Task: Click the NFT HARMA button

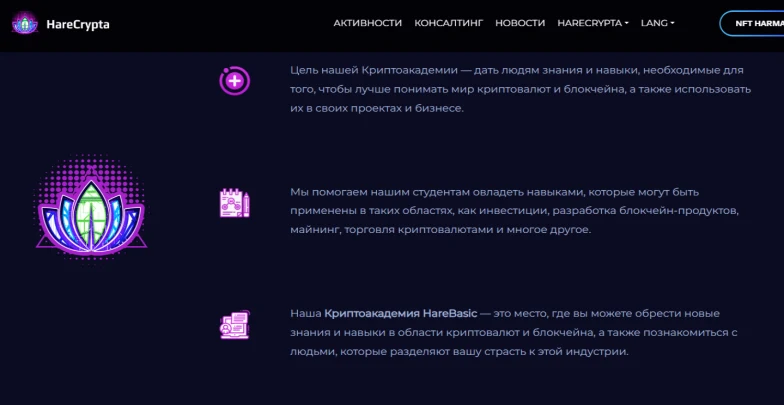Action: (752, 24)
